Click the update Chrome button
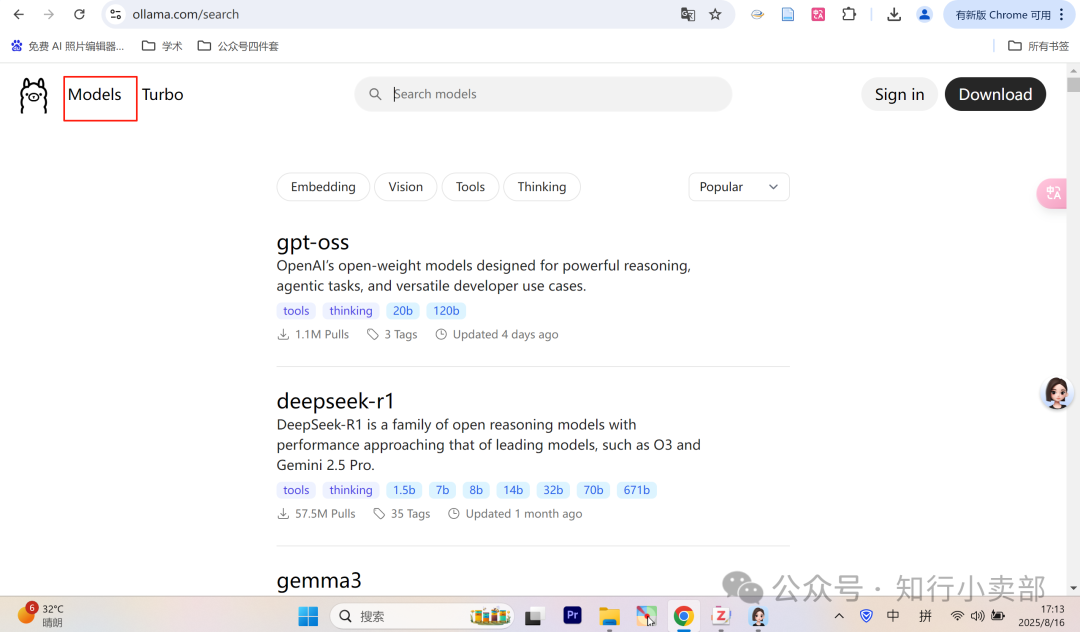This screenshot has width=1080, height=632. coord(1002,14)
